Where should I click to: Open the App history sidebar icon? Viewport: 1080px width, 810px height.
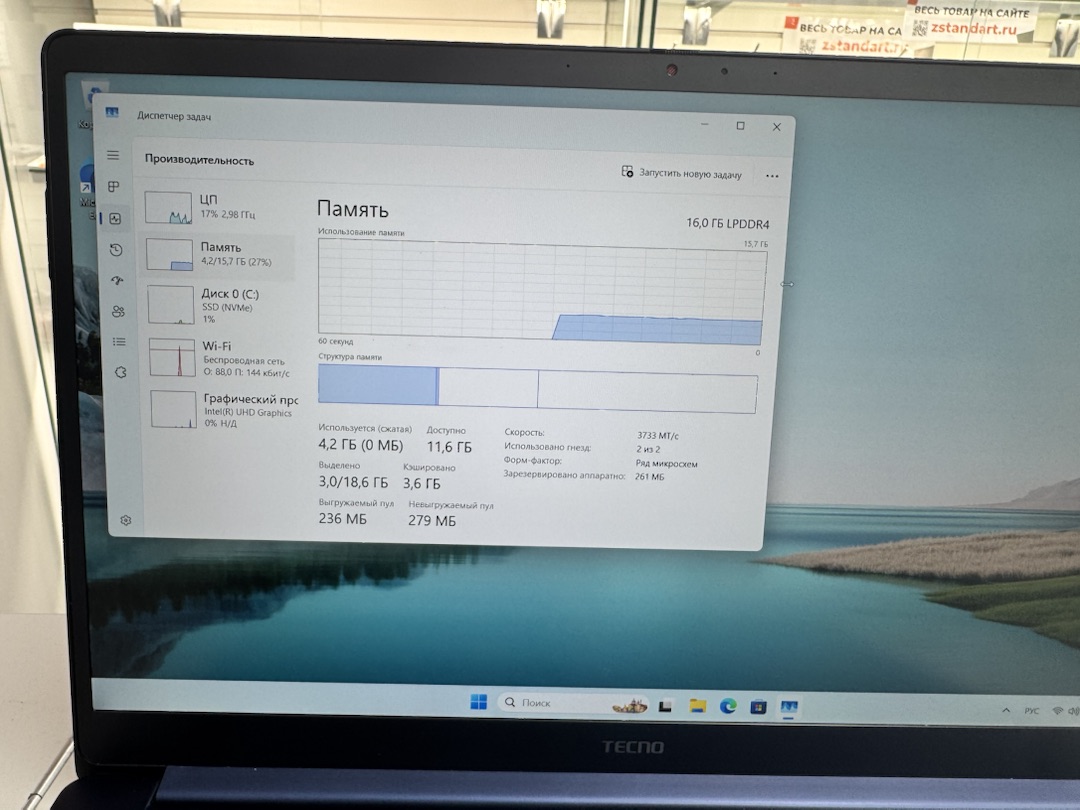pyautogui.click(x=116, y=250)
